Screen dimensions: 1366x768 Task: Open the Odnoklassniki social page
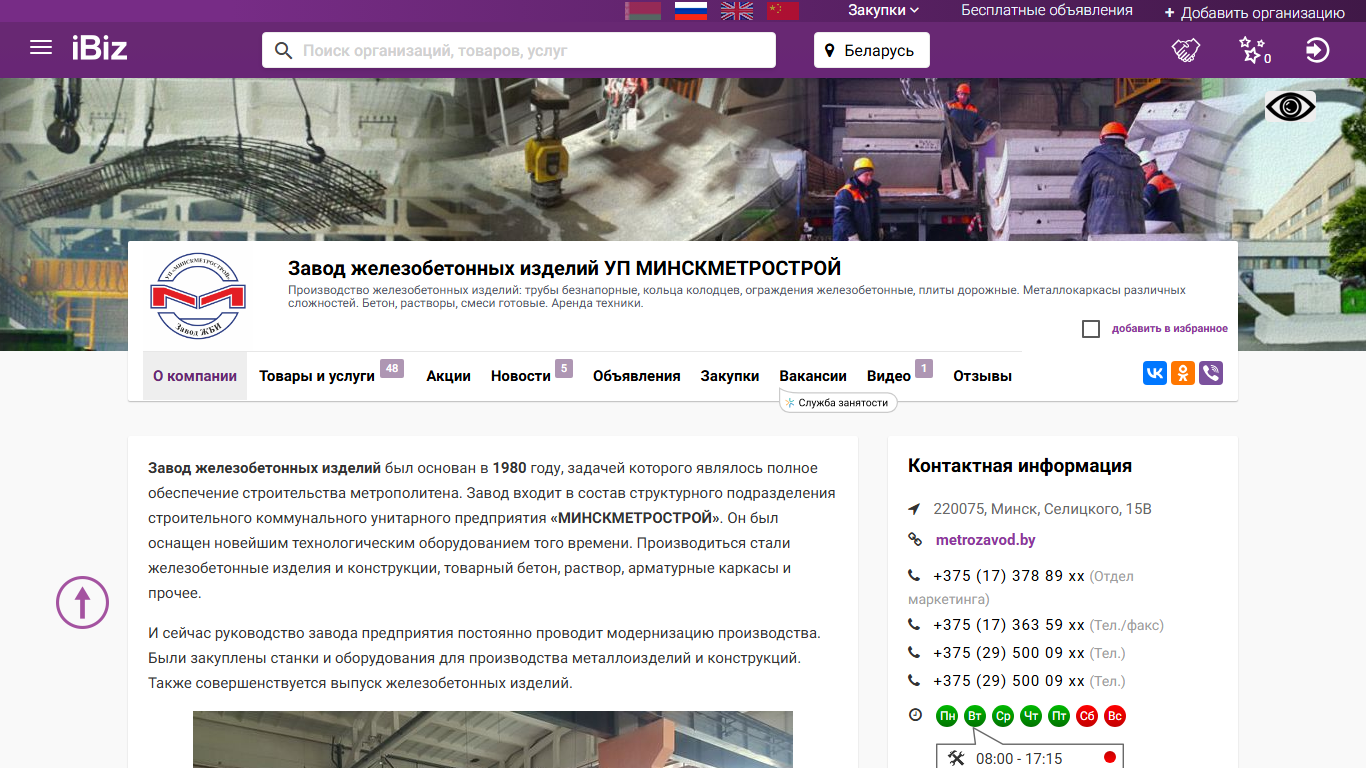[x=1183, y=373]
